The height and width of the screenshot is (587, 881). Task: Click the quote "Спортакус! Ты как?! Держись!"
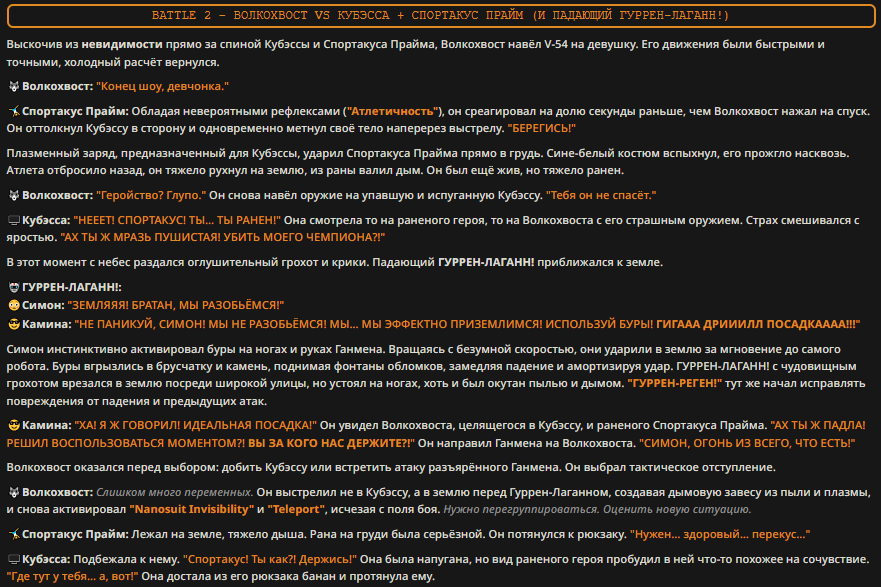coord(270,559)
